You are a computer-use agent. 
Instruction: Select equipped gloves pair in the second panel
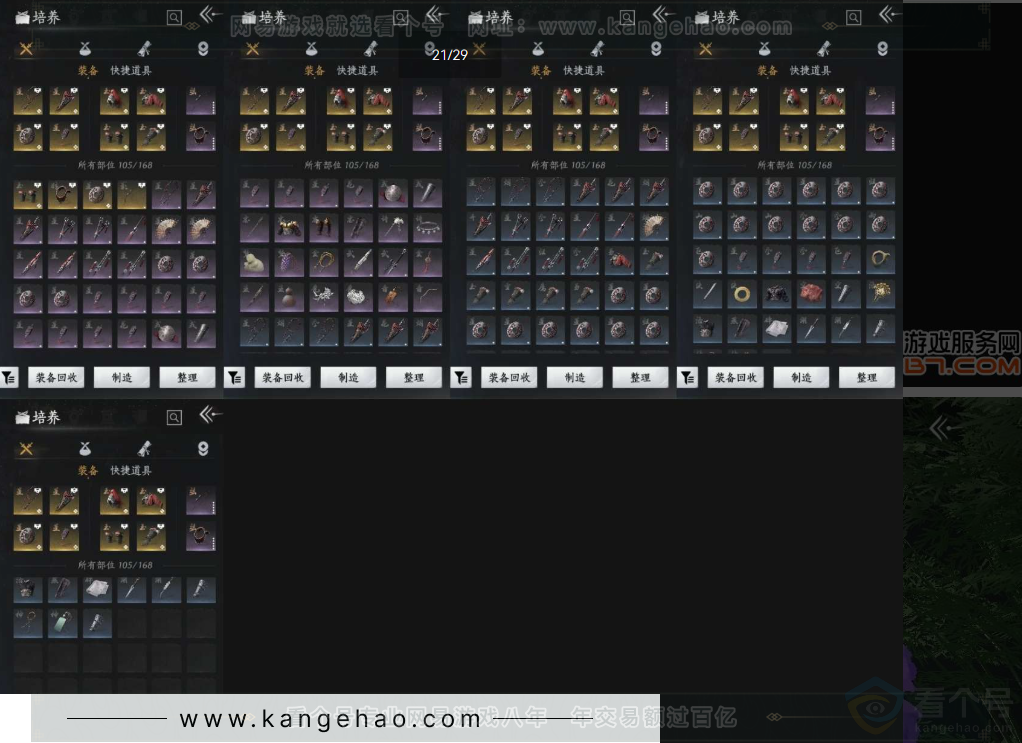[x=341, y=136]
